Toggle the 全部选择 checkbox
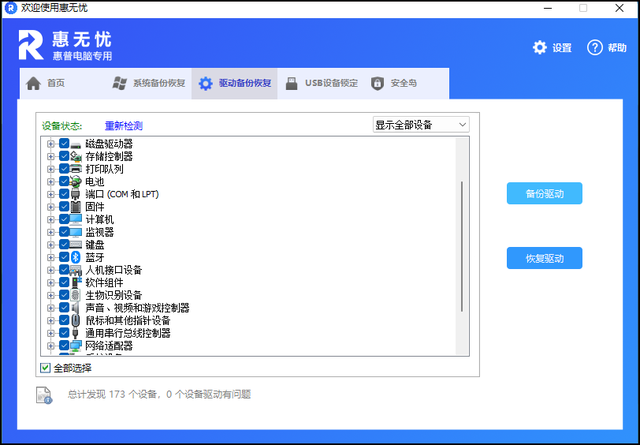640x445 pixels. click(x=45, y=368)
